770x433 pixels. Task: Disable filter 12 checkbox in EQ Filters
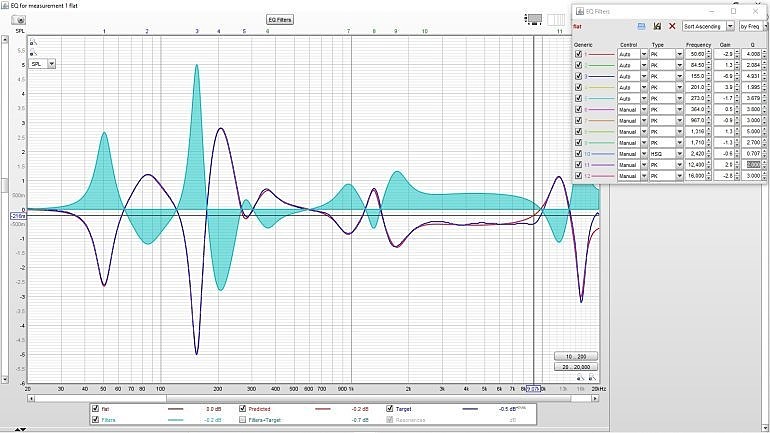[578, 176]
